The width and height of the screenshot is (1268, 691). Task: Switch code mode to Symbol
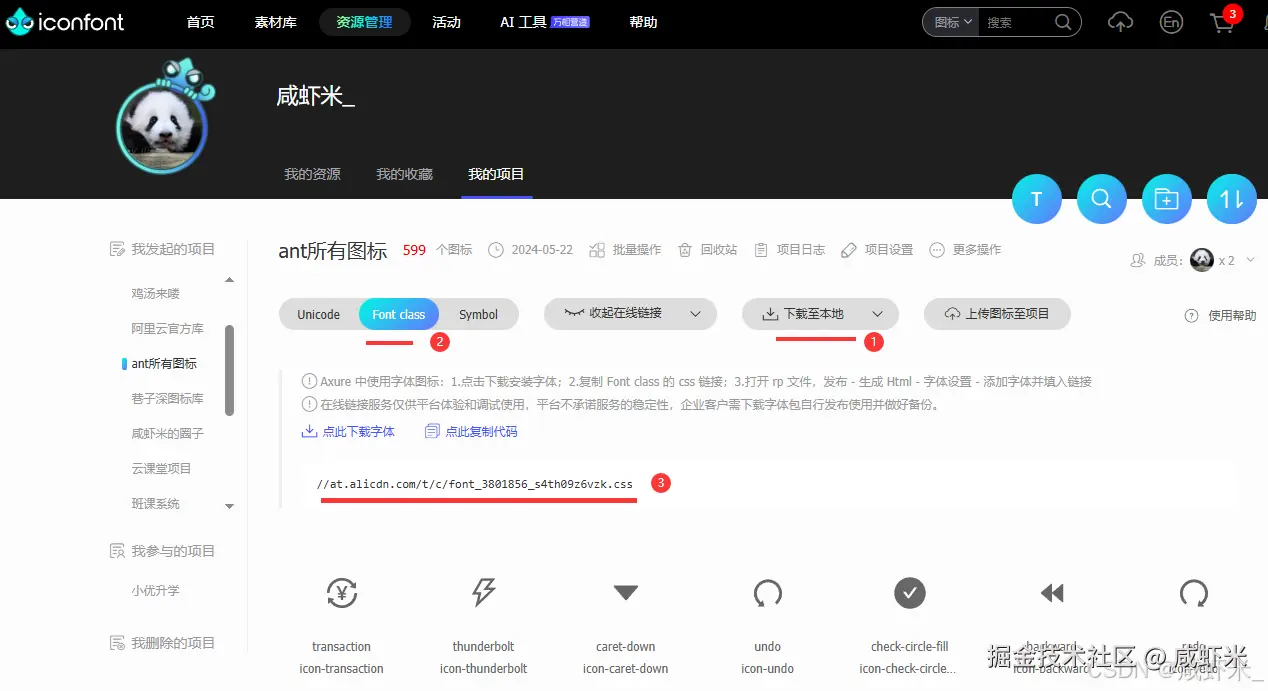479,313
